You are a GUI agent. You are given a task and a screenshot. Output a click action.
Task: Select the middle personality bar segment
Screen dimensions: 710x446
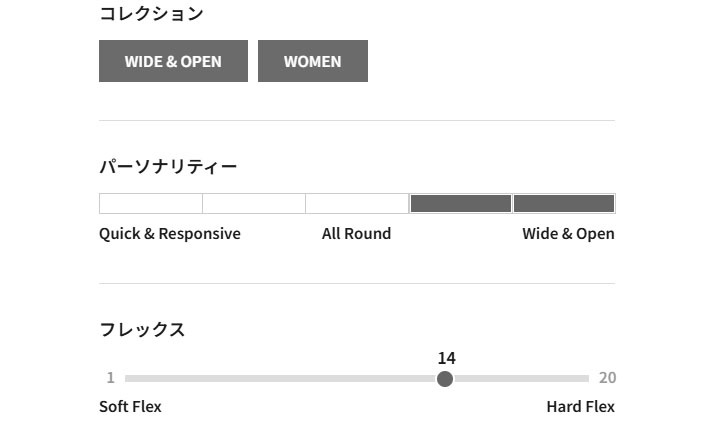pyautogui.click(x=357, y=204)
